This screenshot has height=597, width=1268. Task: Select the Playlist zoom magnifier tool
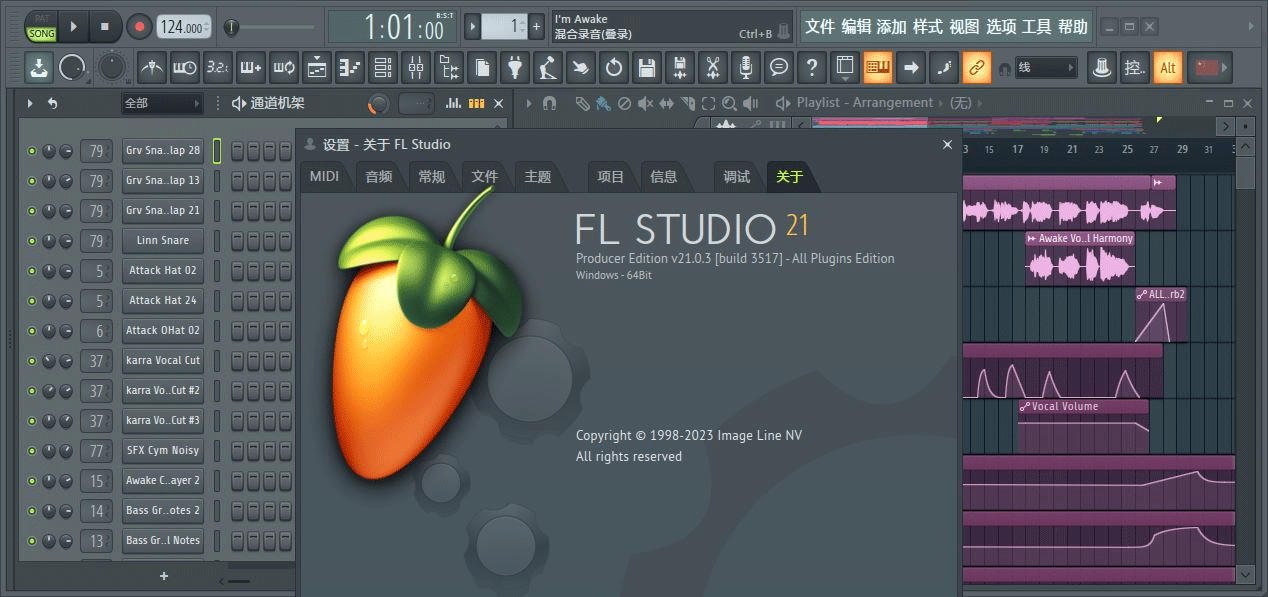[729, 103]
